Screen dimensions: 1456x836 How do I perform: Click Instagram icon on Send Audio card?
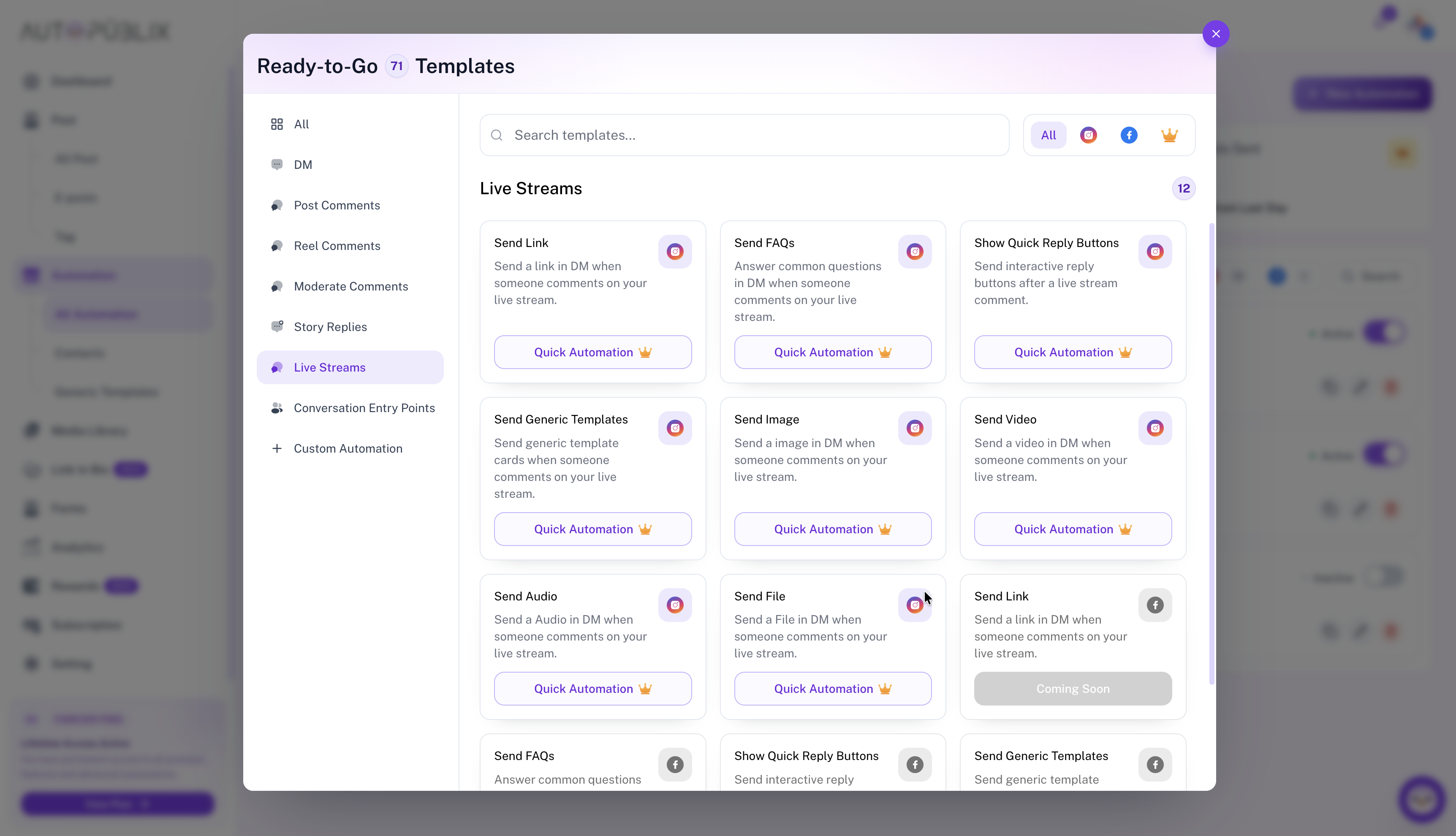click(675, 605)
